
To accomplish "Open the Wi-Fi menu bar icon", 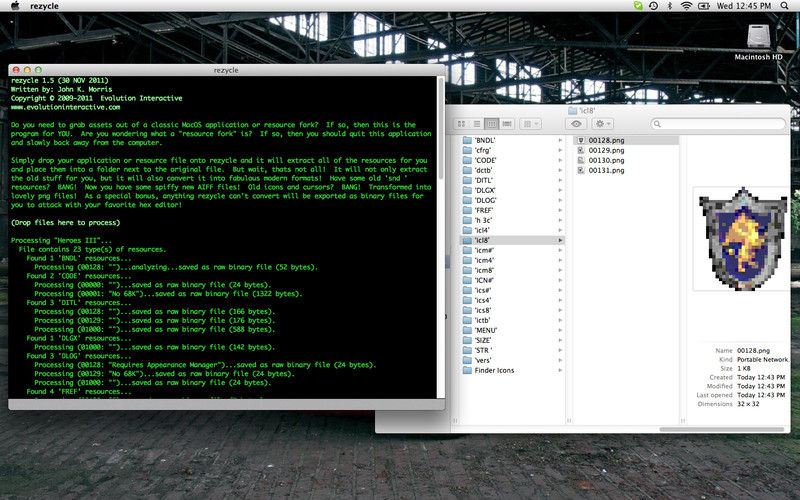I will click(x=687, y=6).
